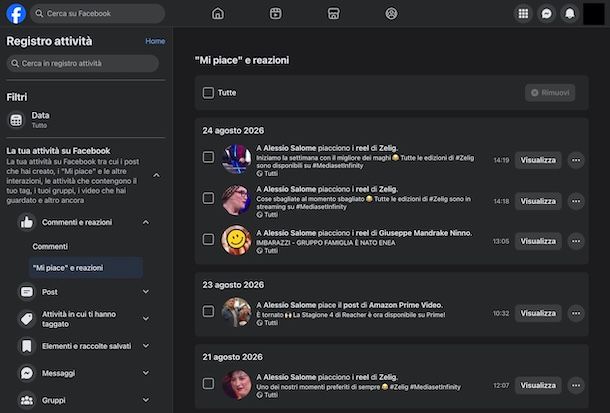Viewport: 610px width, 413px height.
Task: Open the Marketplace icon in top bar
Action: pos(333,14)
